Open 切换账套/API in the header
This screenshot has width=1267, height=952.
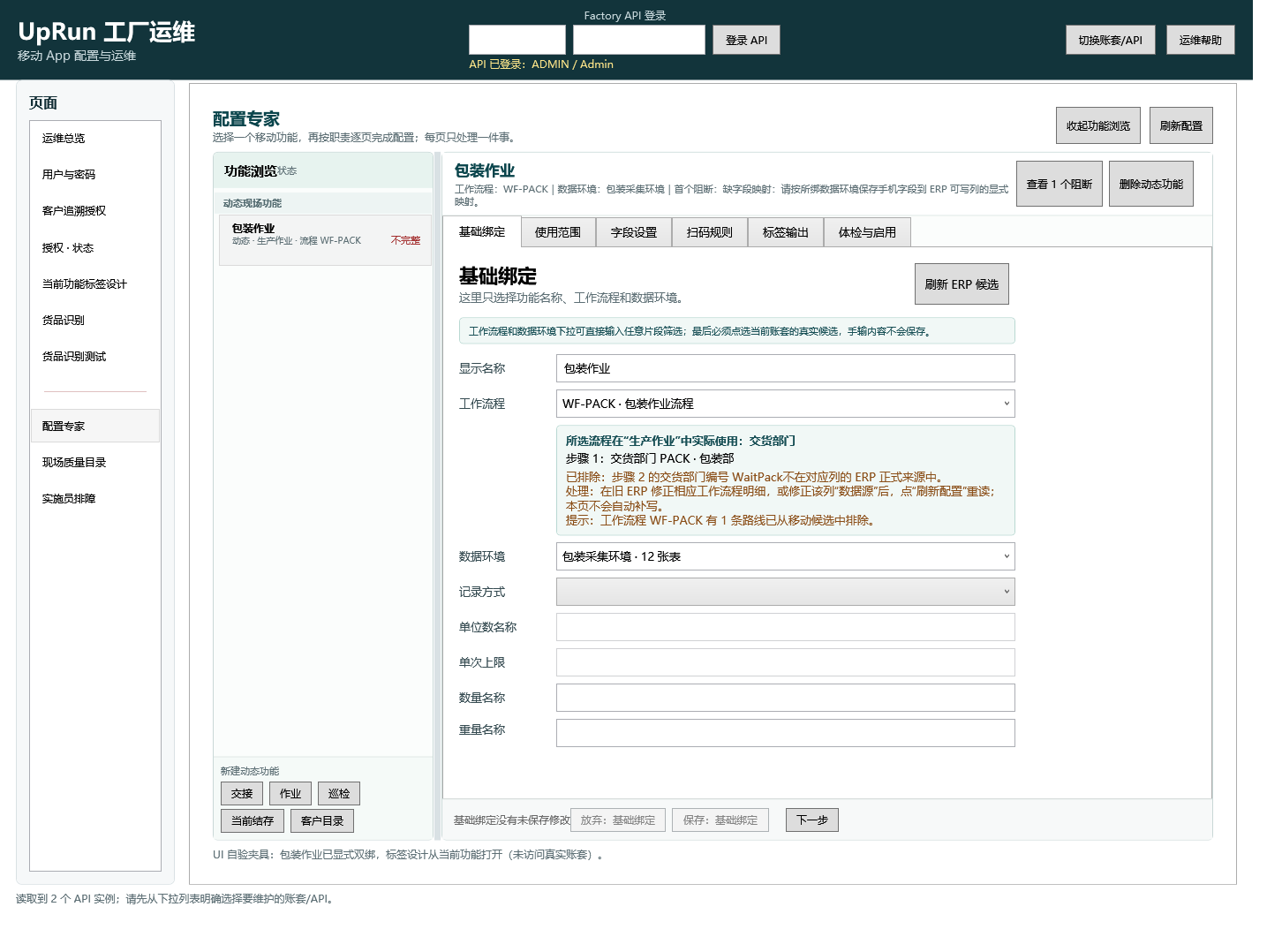(x=1110, y=40)
